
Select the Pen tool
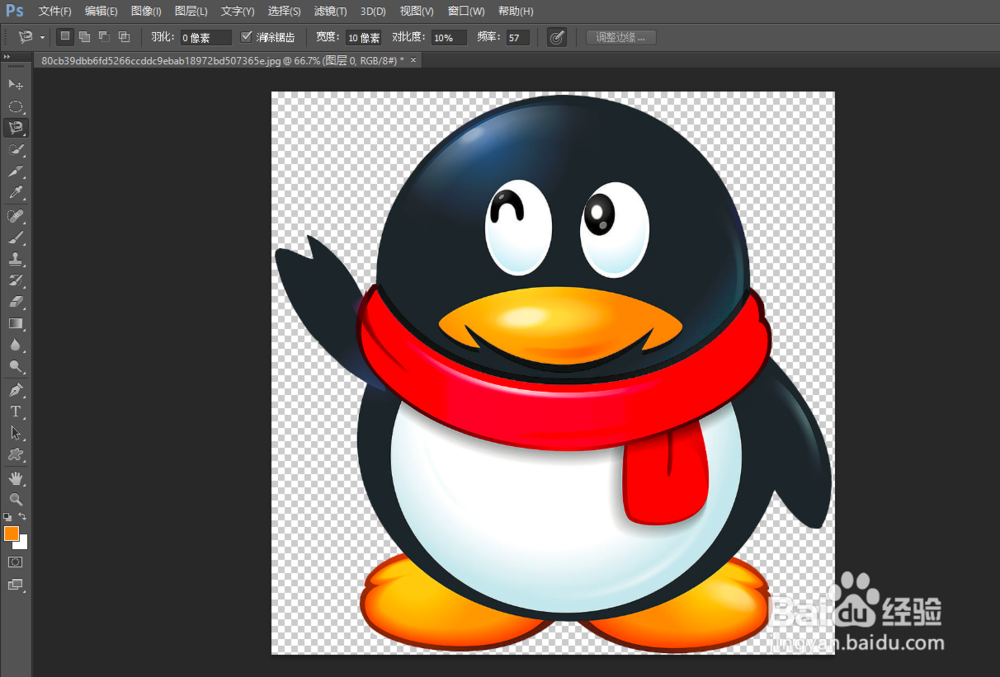tap(16, 390)
